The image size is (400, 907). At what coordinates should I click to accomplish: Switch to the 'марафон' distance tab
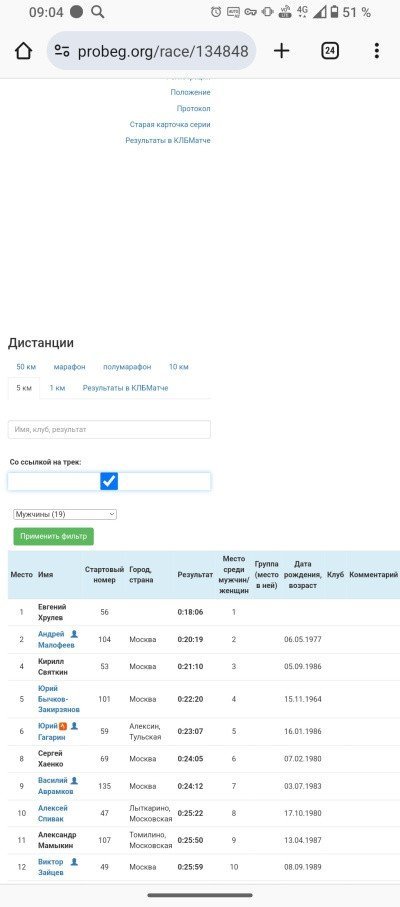(x=69, y=367)
